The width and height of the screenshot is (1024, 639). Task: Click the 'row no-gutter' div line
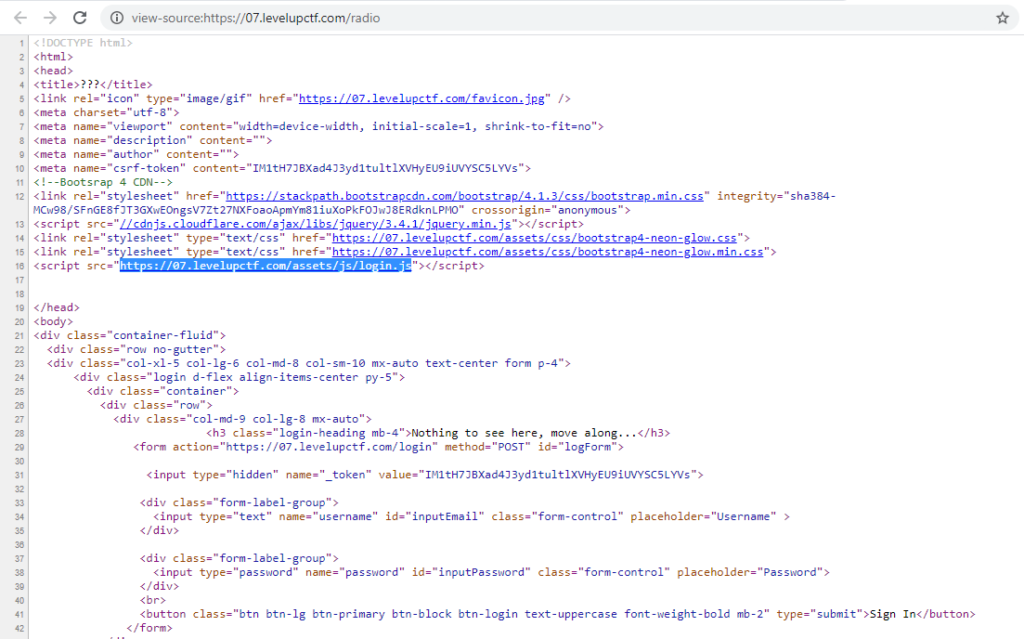coord(136,350)
